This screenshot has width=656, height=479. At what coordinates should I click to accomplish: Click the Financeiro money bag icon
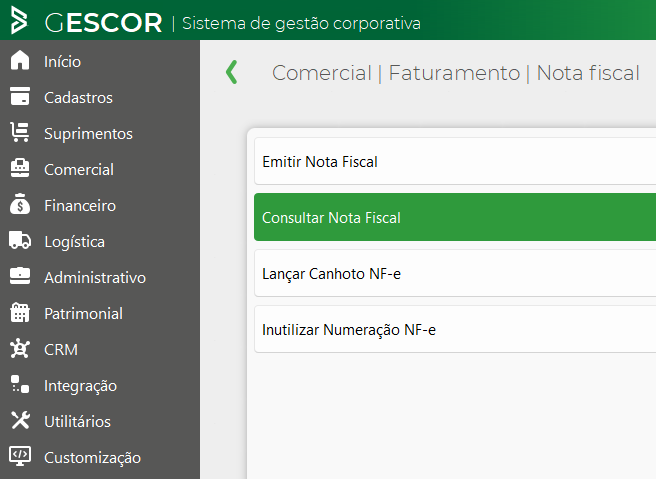(20, 204)
